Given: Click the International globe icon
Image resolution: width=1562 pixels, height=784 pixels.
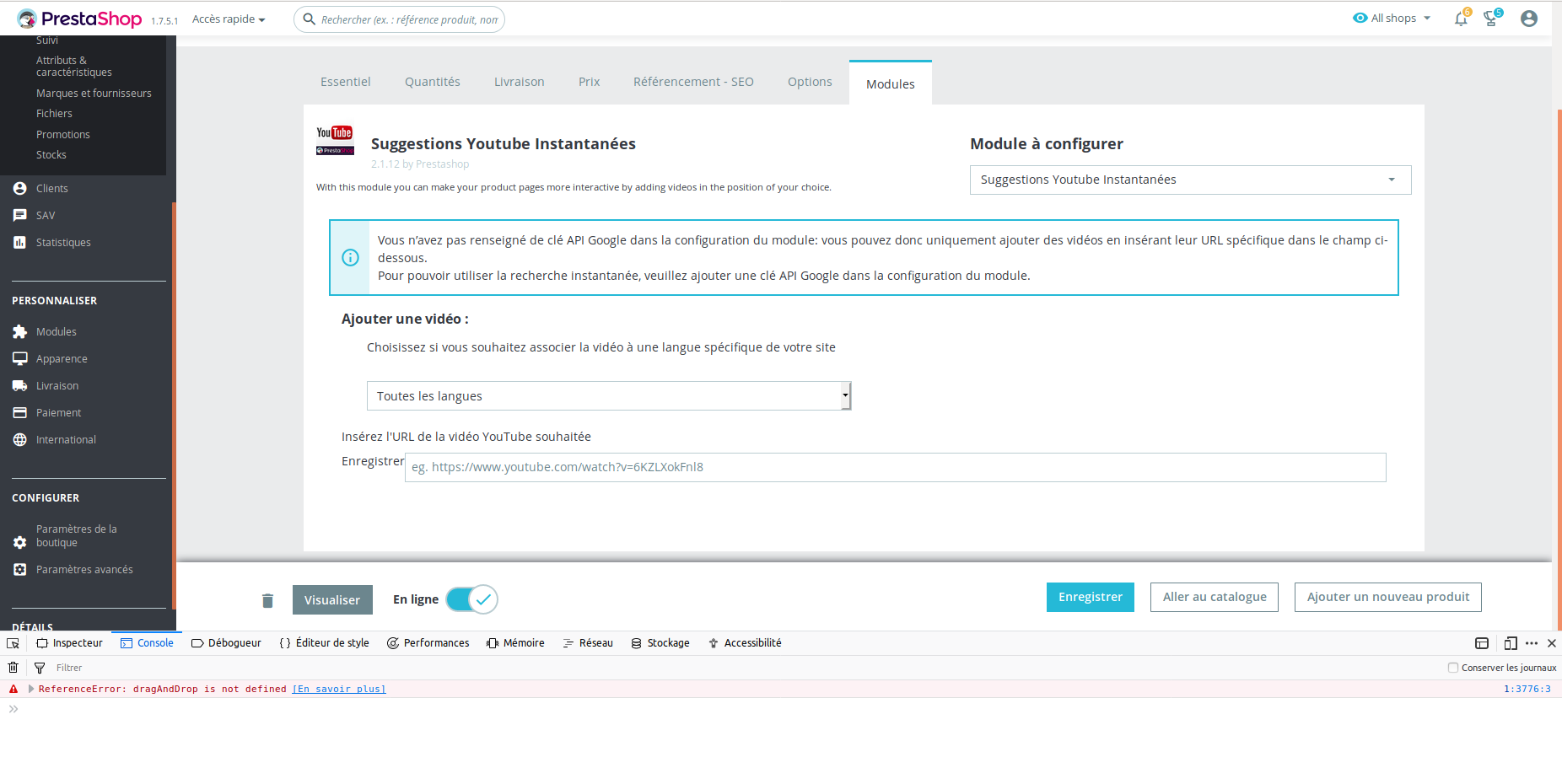Looking at the screenshot, I should pos(20,439).
